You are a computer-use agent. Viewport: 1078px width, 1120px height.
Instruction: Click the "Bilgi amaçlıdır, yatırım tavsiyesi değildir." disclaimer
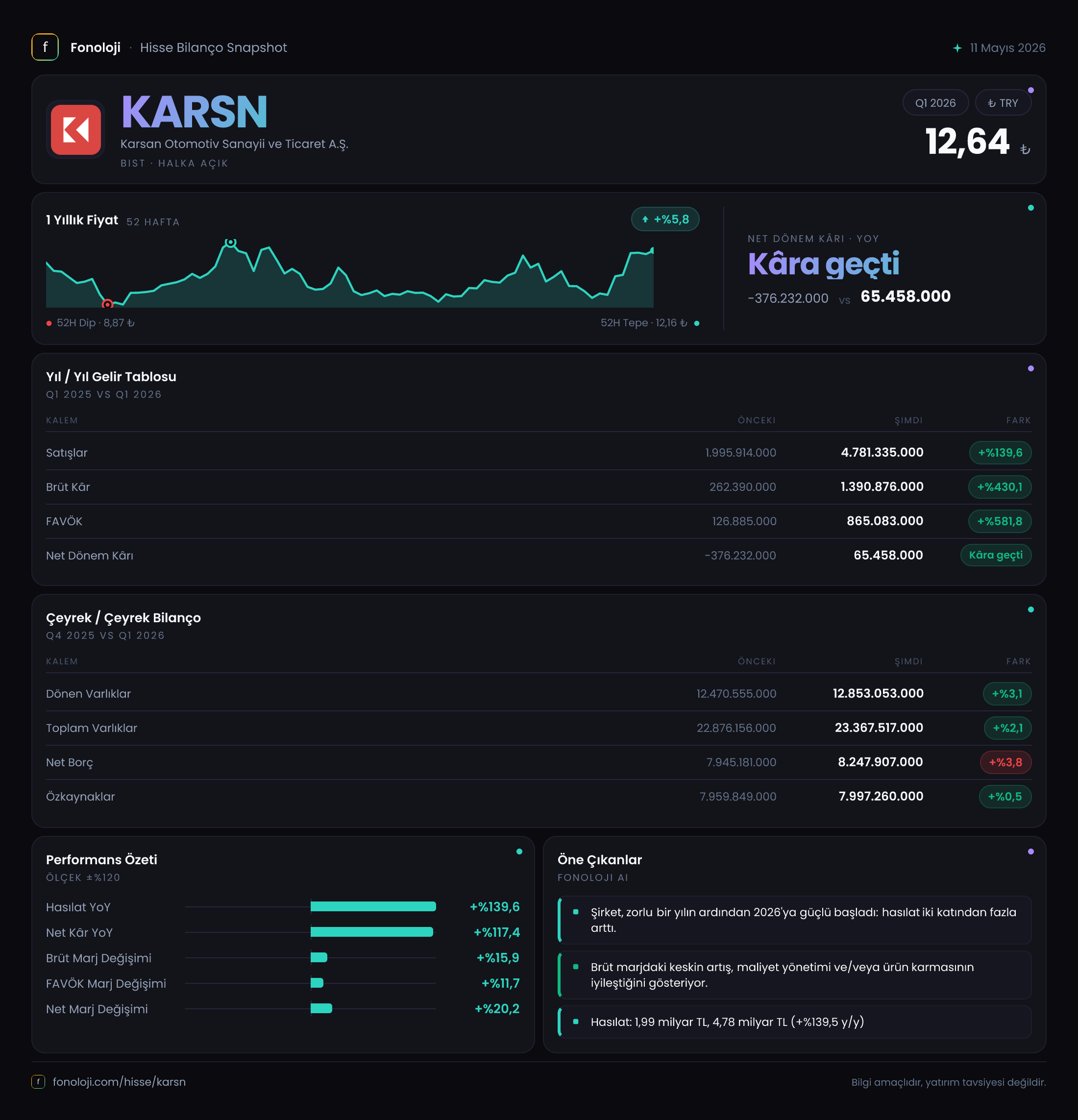click(x=949, y=1082)
